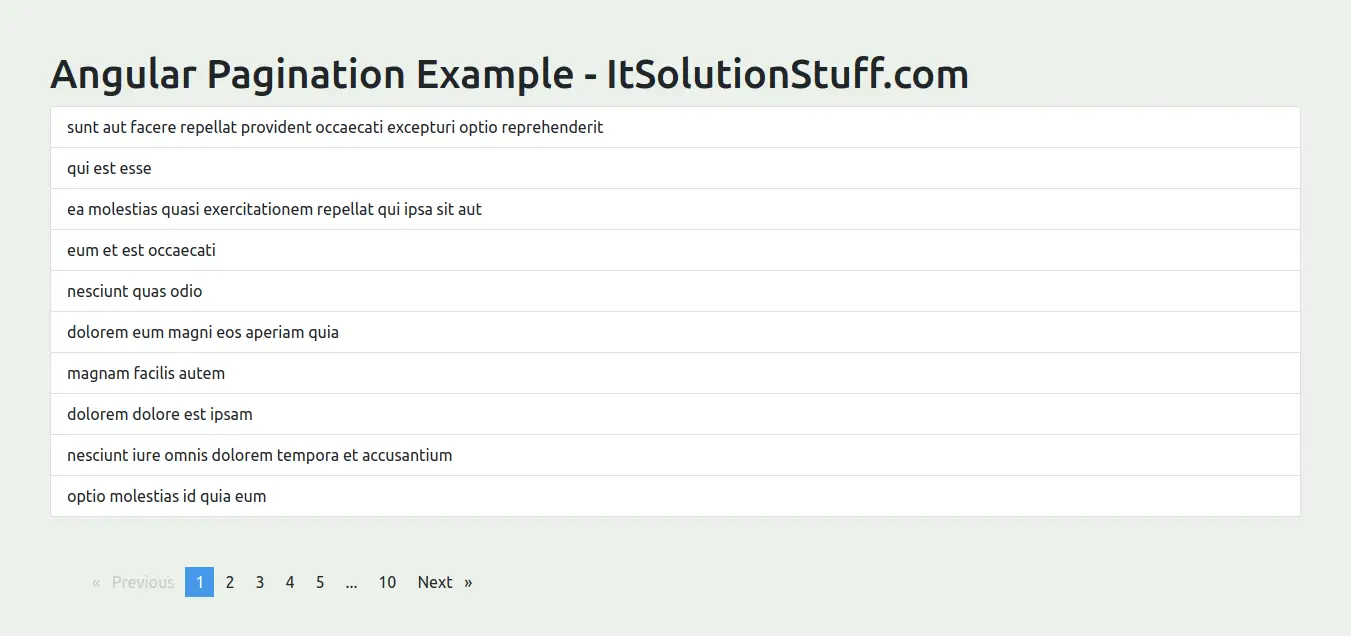Viewport: 1351px width, 636px height.
Task: Open page 4 of the list
Action: 290,582
